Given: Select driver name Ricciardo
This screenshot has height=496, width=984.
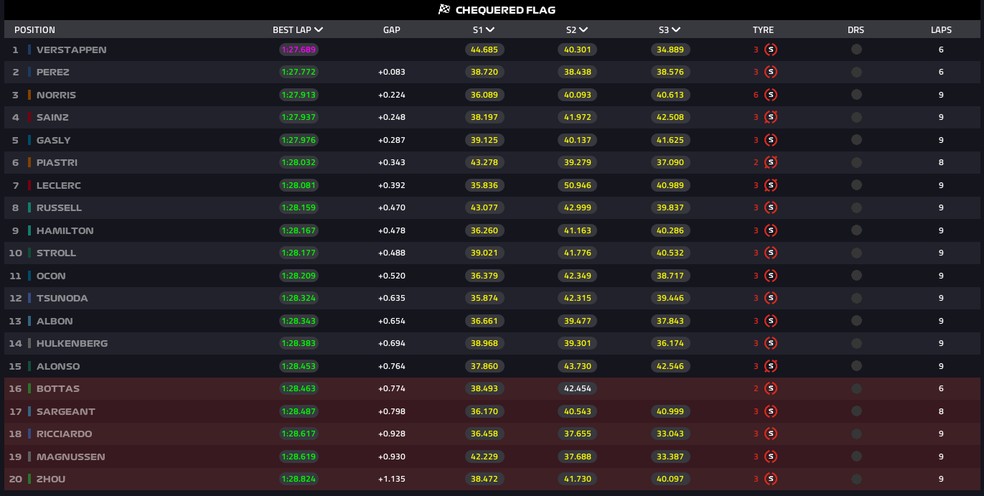Looking at the screenshot, I should (x=64, y=434).
